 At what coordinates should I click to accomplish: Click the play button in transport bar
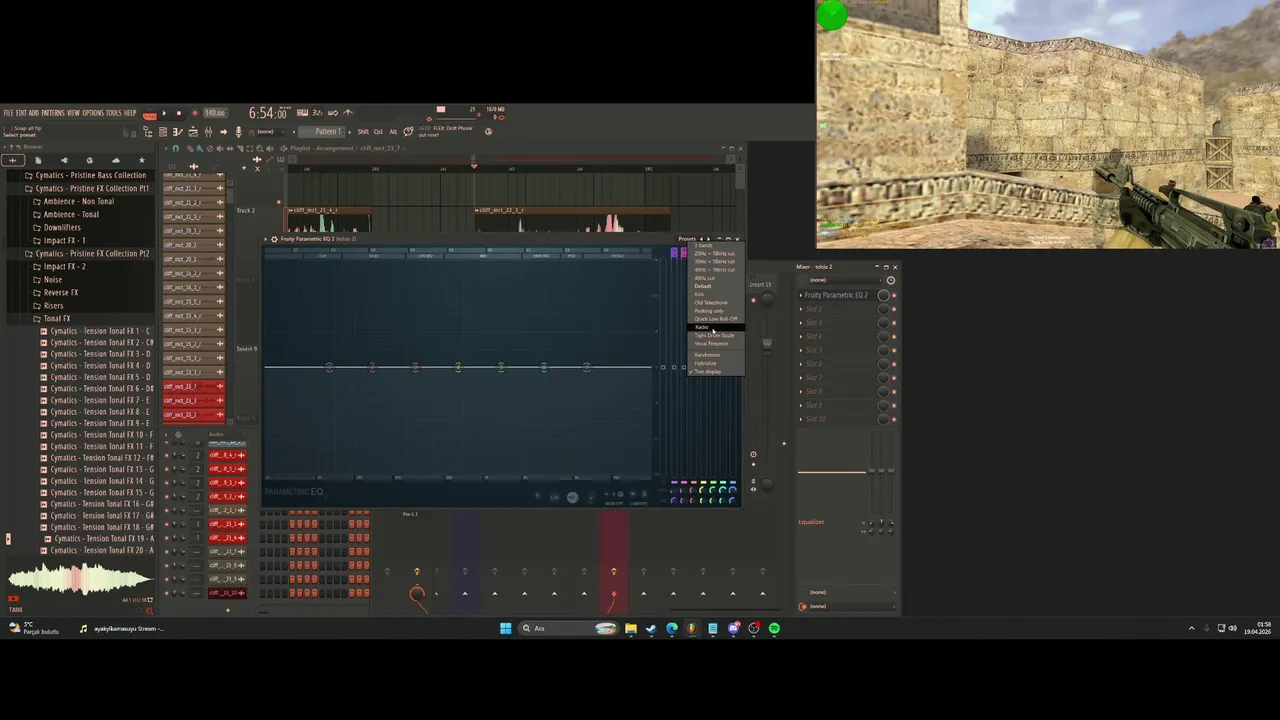(166, 113)
